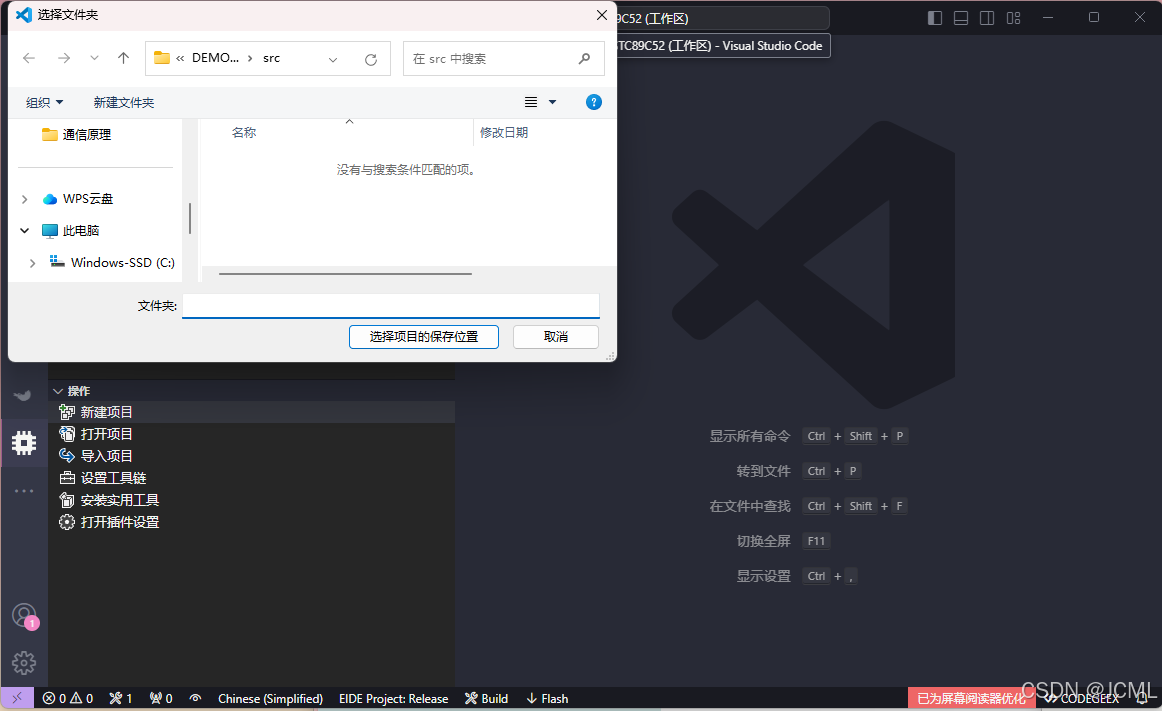Open recent locations dropdown arrow
This screenshot has width=1162, height=711.
click(x=94, y=59)
